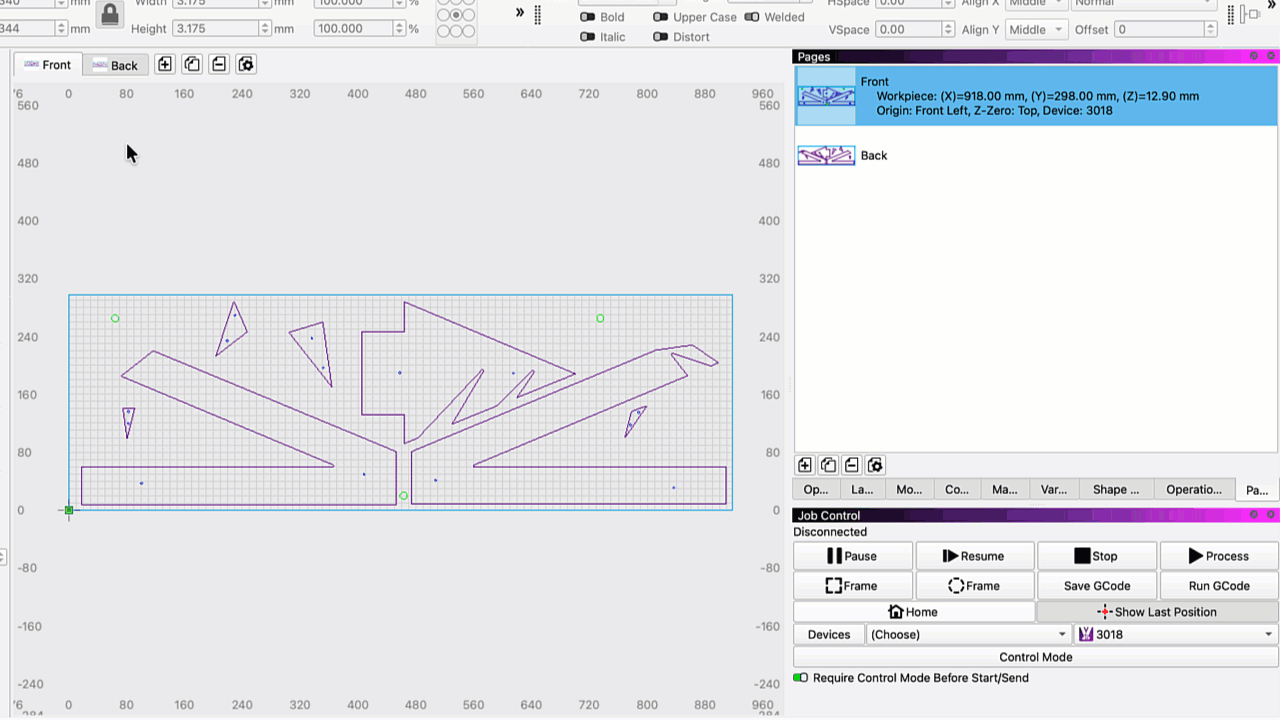
Task: Click circular dashed Frame button
Action: [x=975, y=586]
